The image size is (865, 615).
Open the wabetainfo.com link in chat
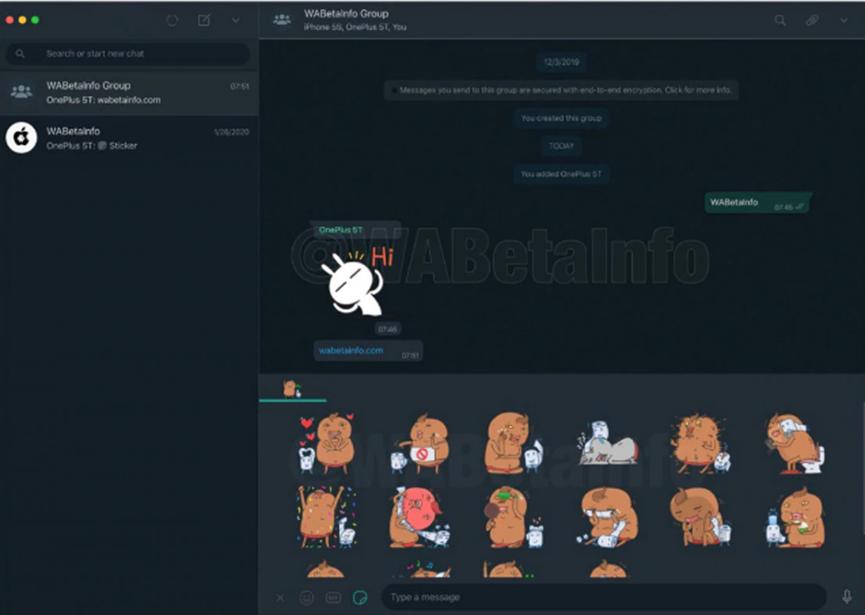351,350
